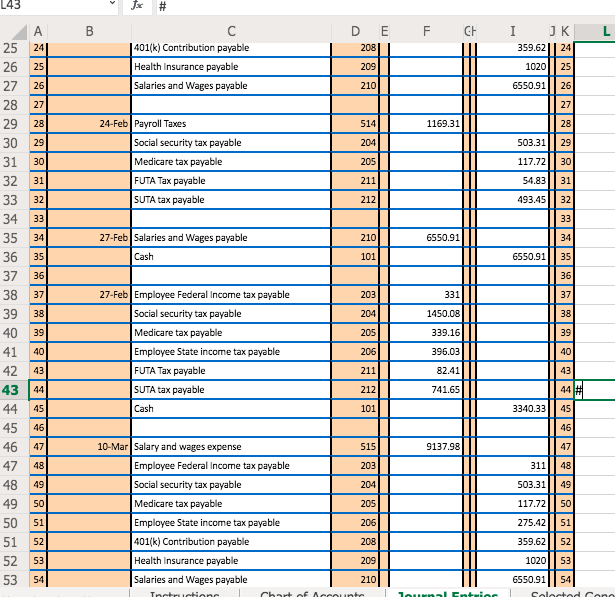The image size is (615, 597).
Task: Select column F header
Action: (x=426, y=31)
